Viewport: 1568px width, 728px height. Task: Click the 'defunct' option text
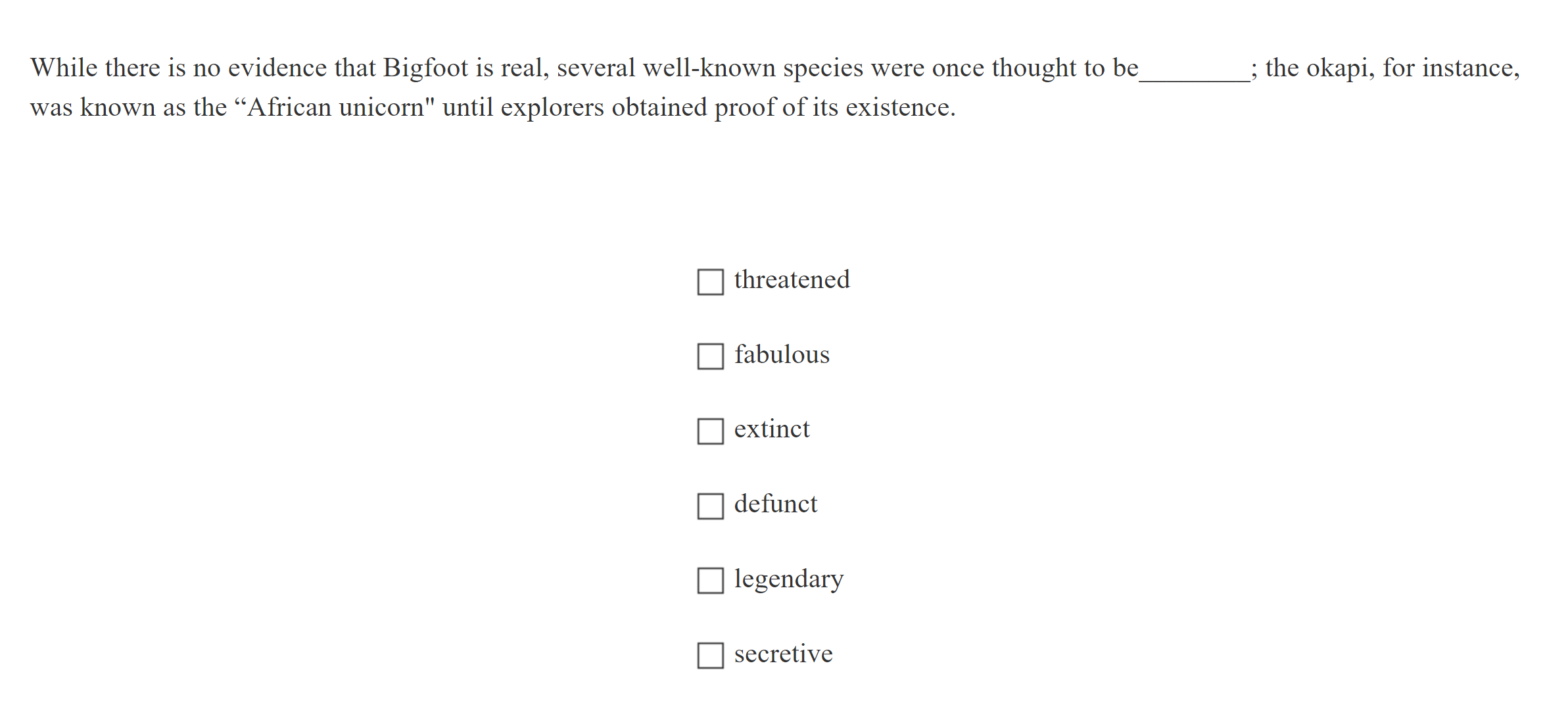pyautogui.click(x=776, y=504)
